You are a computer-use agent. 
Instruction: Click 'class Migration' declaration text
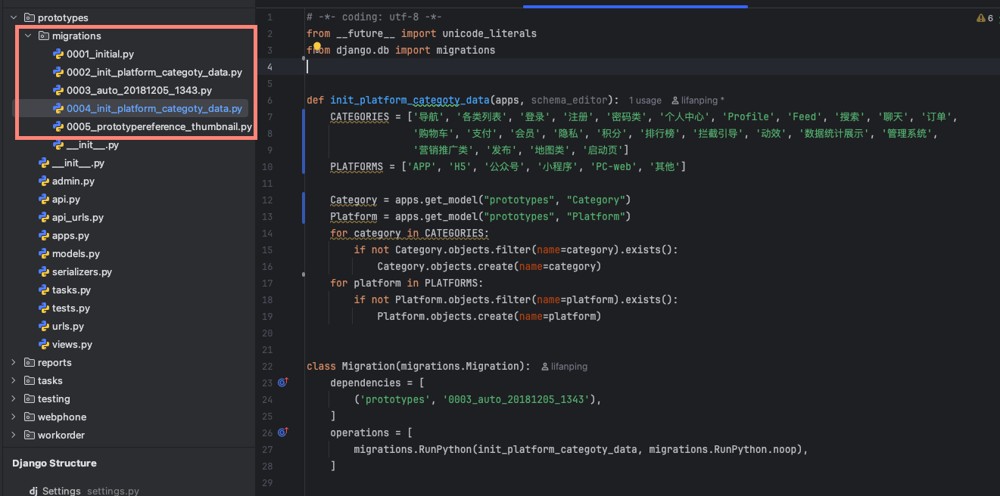[349, 366]
